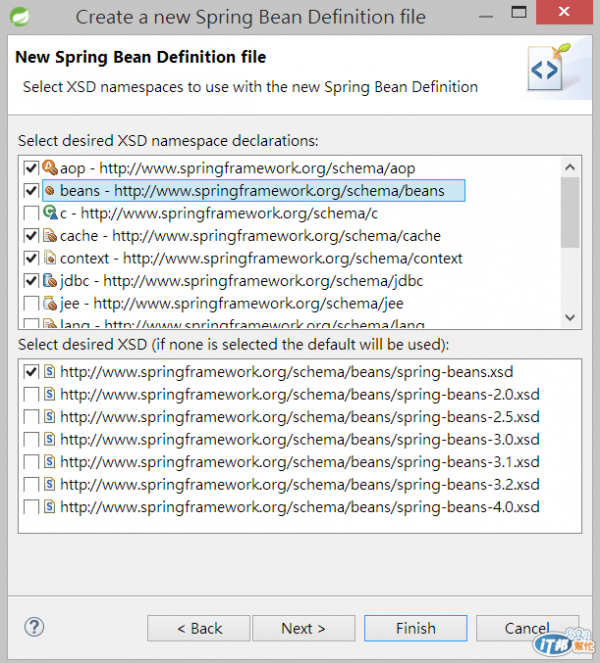
Task: Select the spring-beans.xsd URL text
Action: click(287, 372)
